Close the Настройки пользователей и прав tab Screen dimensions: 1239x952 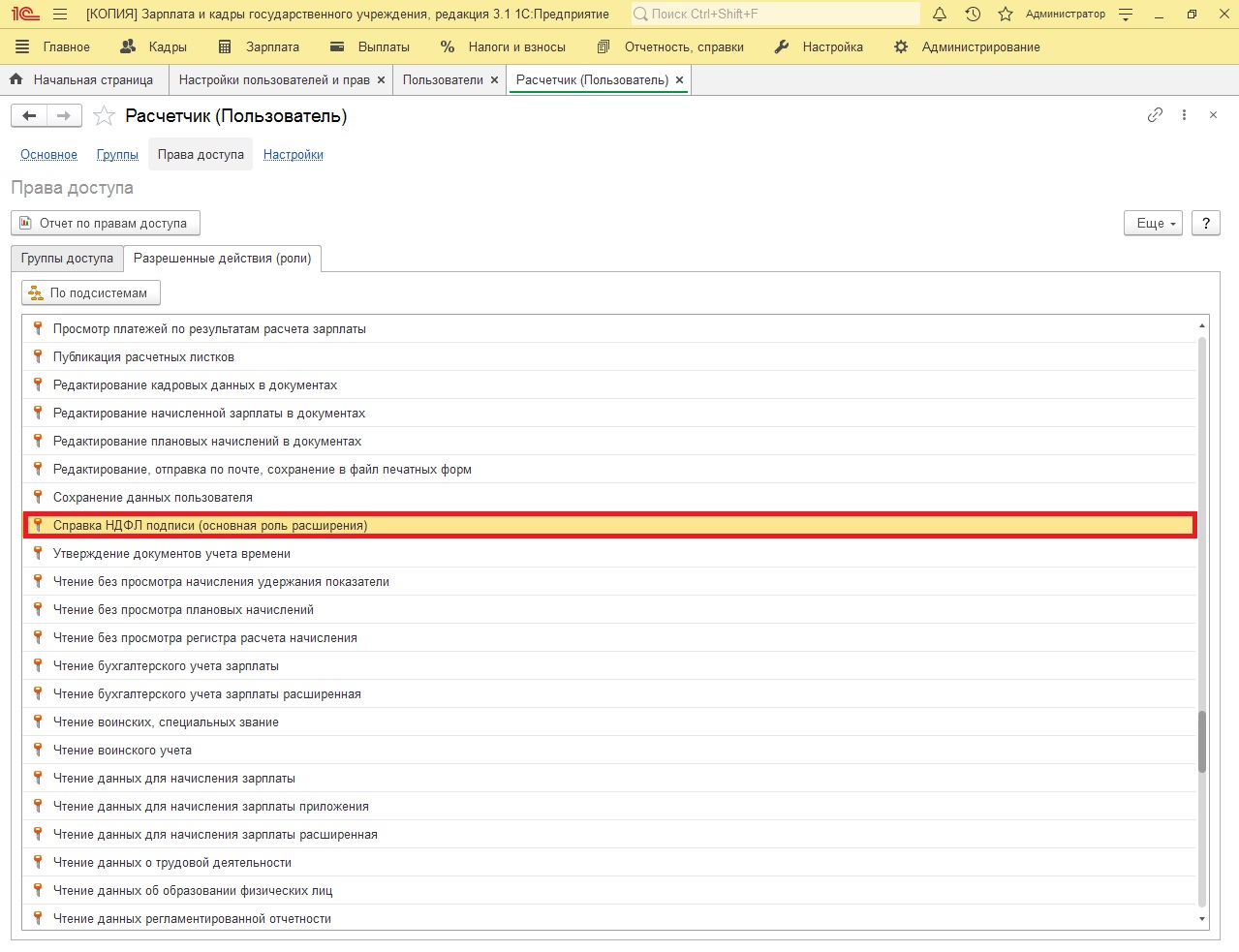[381, 80]
